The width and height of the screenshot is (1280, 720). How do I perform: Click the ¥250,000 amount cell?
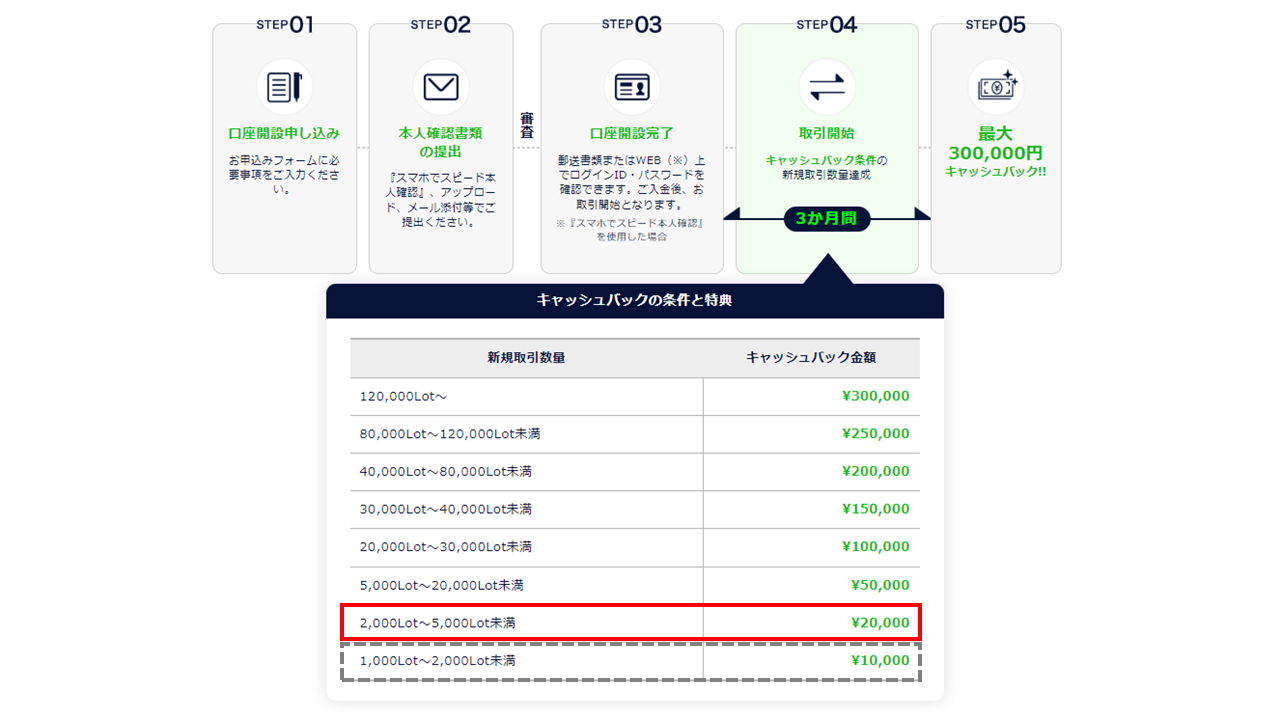tap(811, 434)
